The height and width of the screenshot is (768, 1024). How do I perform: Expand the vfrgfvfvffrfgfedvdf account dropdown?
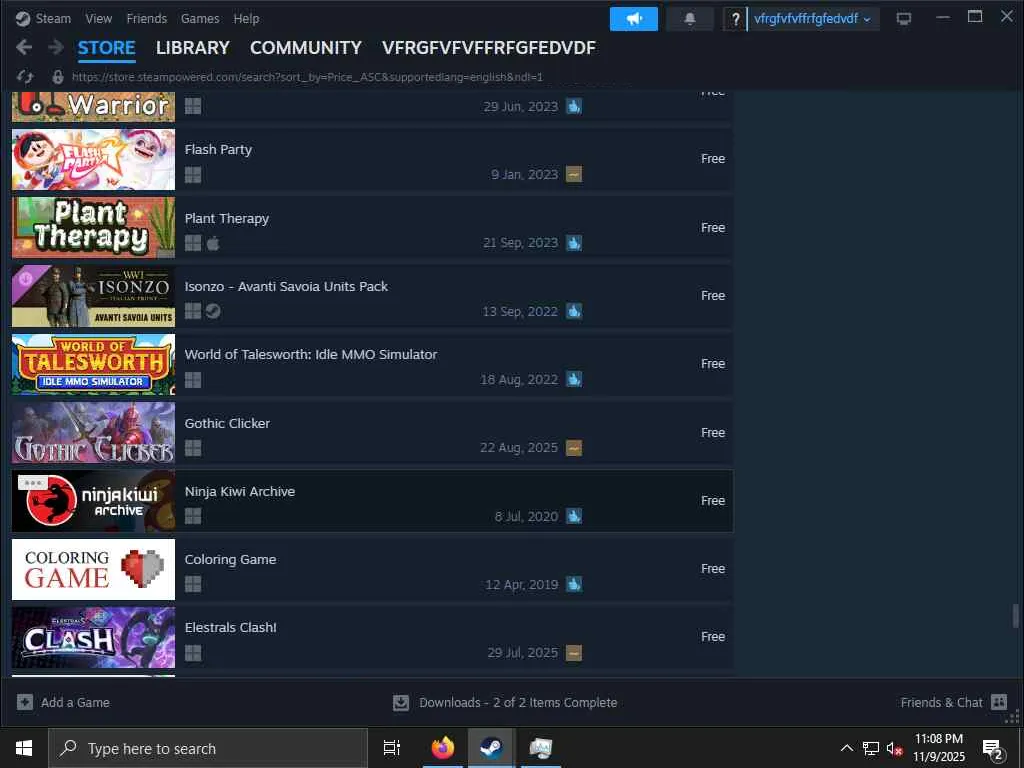(812, 19)
